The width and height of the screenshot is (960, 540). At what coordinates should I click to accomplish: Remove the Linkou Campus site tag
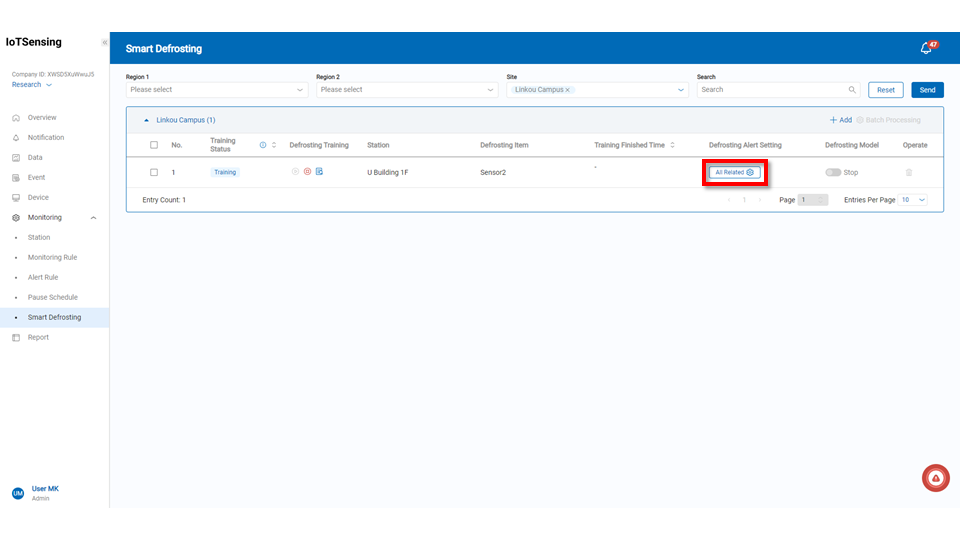568,90
